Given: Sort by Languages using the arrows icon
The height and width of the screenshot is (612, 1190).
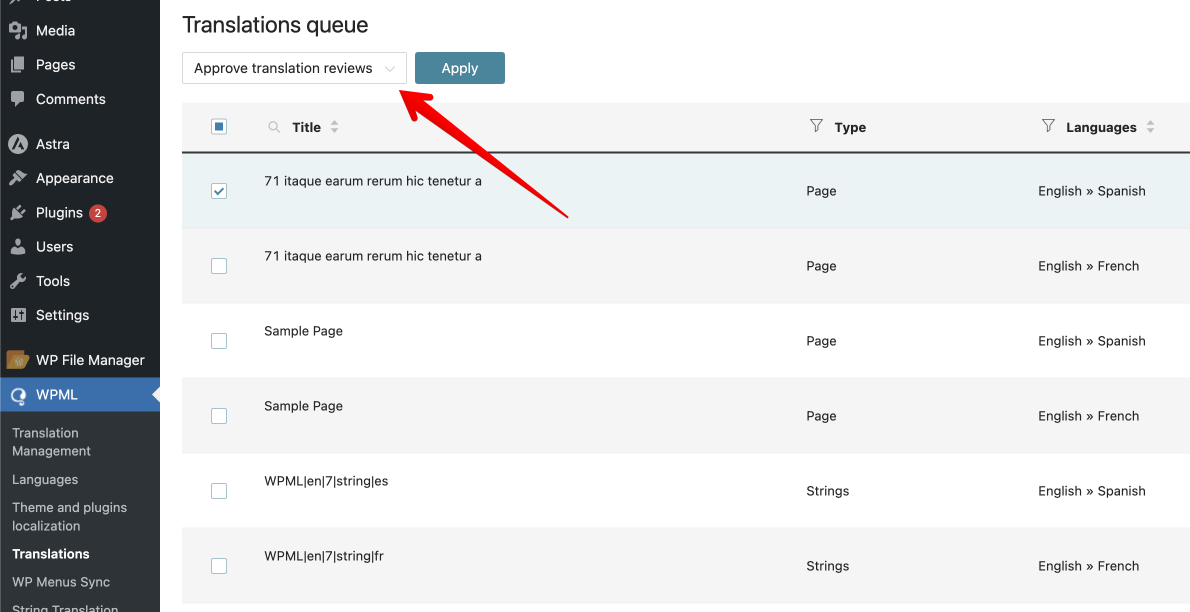Looking at the screenshot, I should [1151, 127].
